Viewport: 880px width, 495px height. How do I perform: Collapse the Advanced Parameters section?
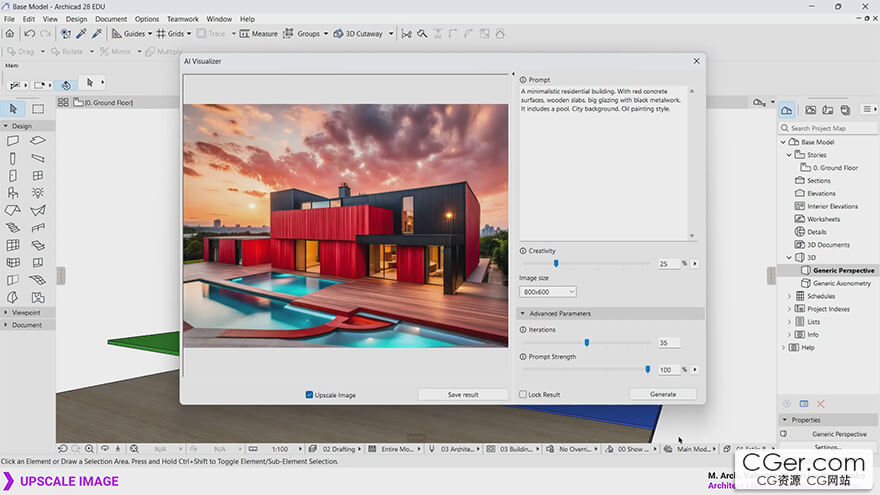[x=523, y=313]
